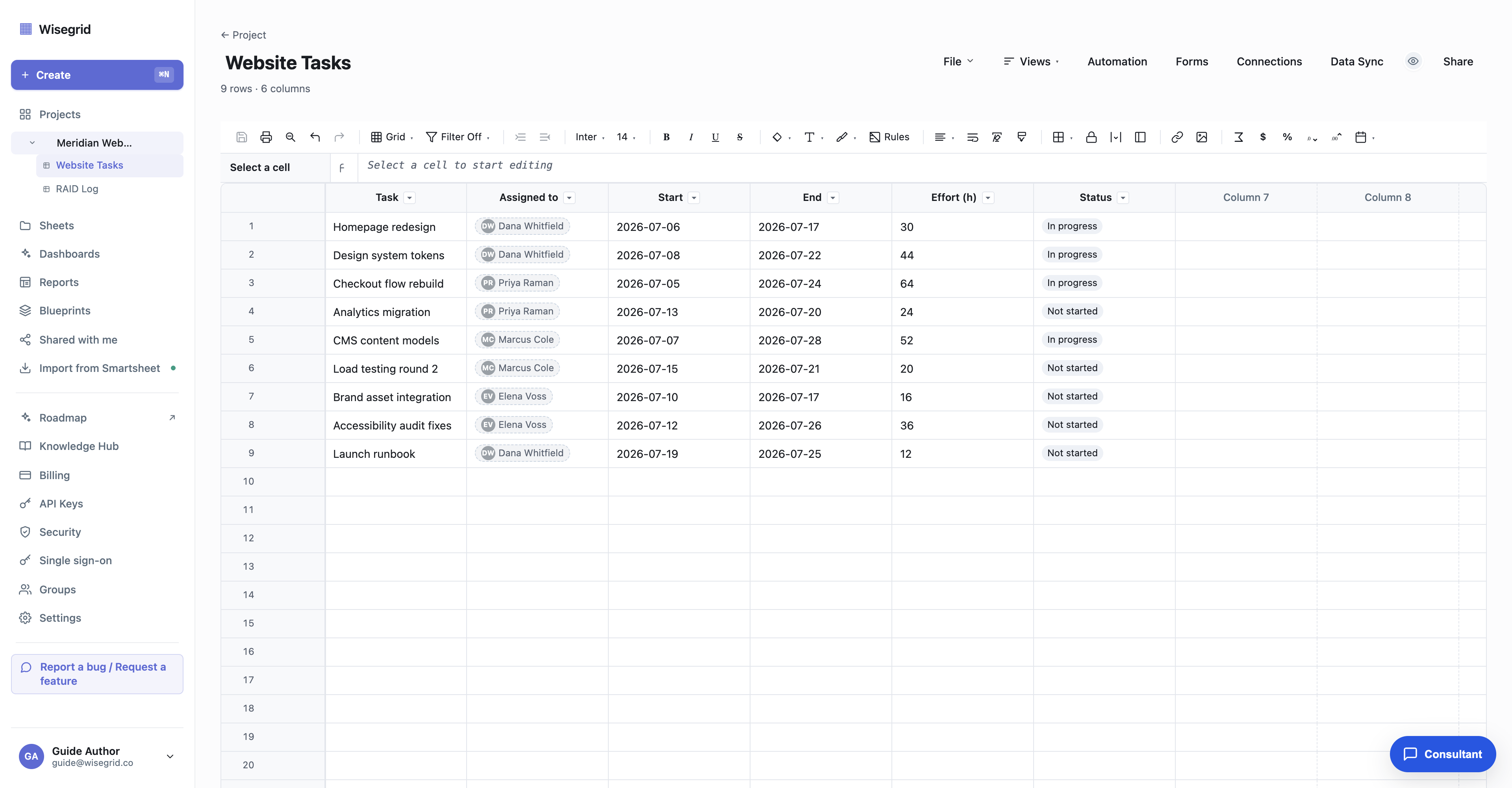
Task: Open the Views menu
Action: click(1031, 61)
